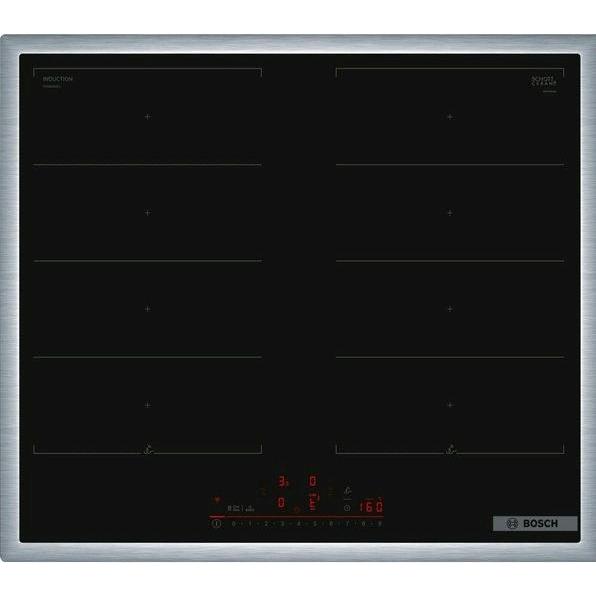This screenshot has height=596, width=596.
Task: Set the power slider to level 5
Action: coord(315,524)
